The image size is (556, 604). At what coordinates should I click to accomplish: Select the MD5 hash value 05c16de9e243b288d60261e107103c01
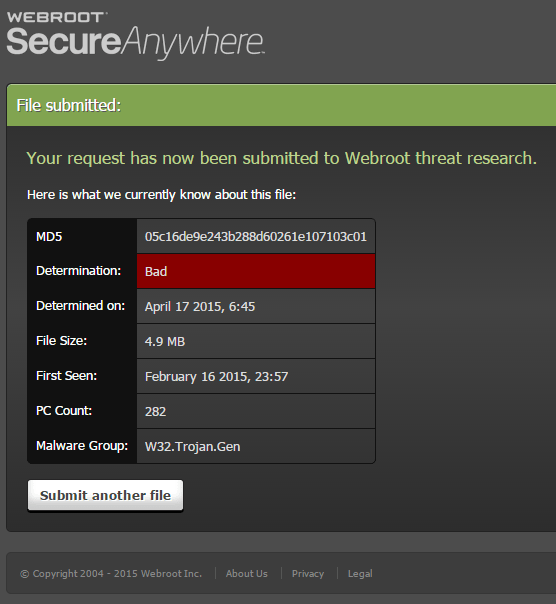tap(256, 237)
